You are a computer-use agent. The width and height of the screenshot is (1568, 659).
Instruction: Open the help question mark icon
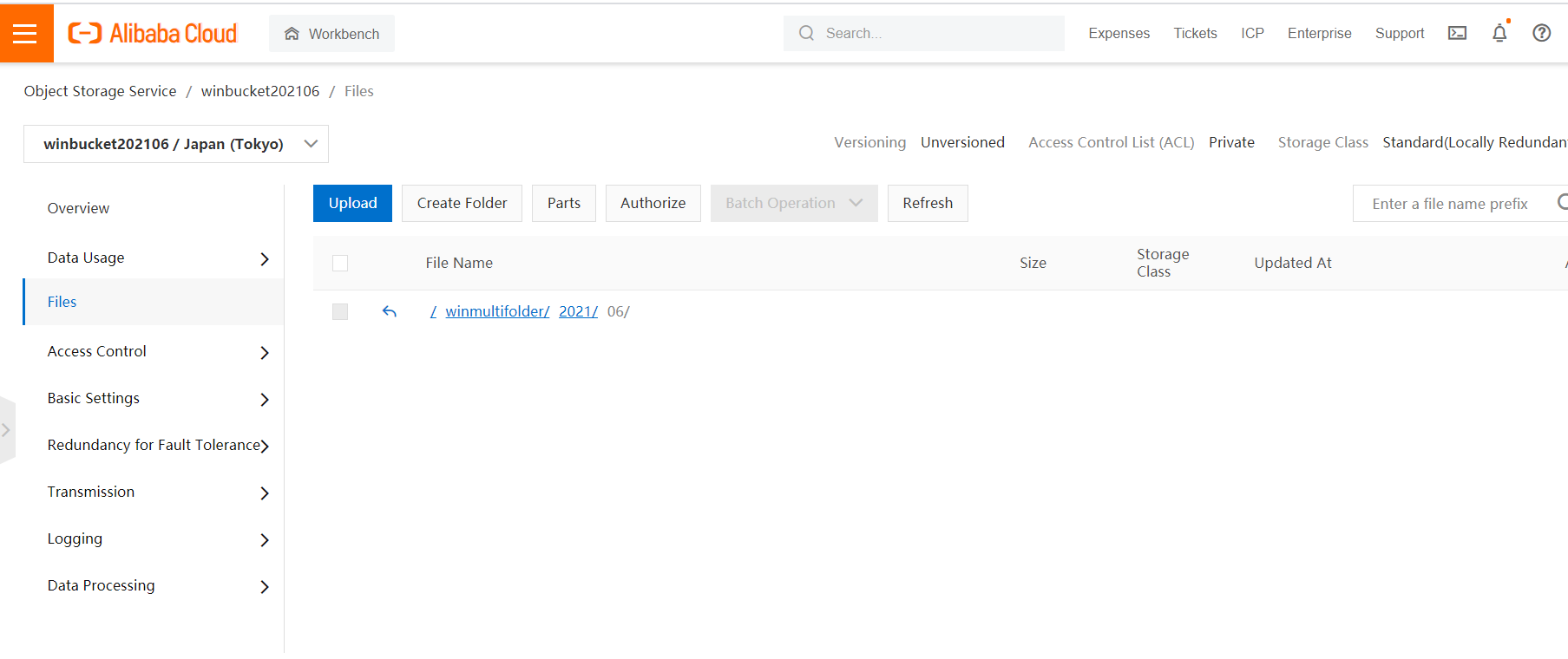(x=1541, y=33)
